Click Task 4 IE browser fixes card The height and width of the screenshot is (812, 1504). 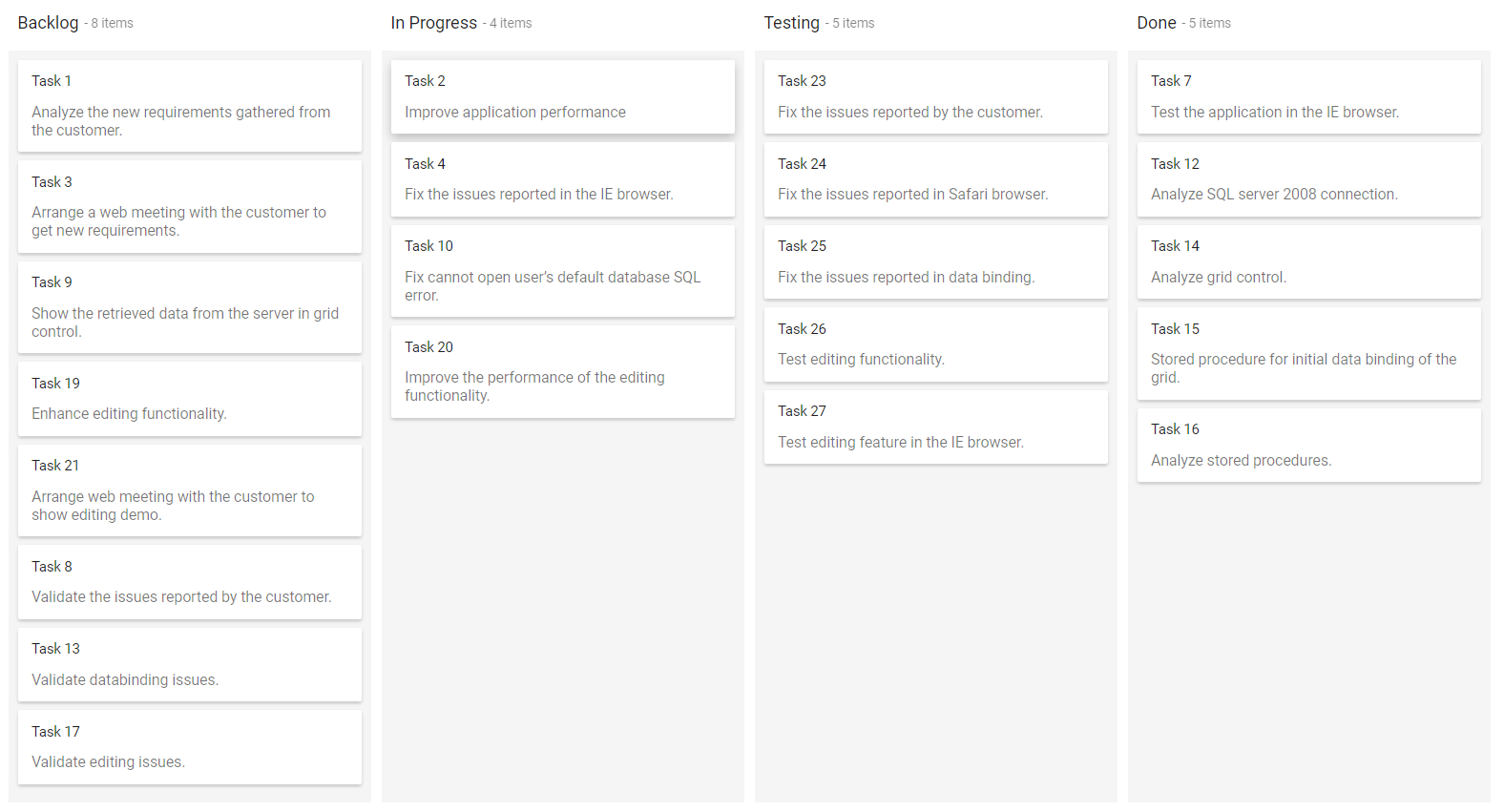pos(562,179)
